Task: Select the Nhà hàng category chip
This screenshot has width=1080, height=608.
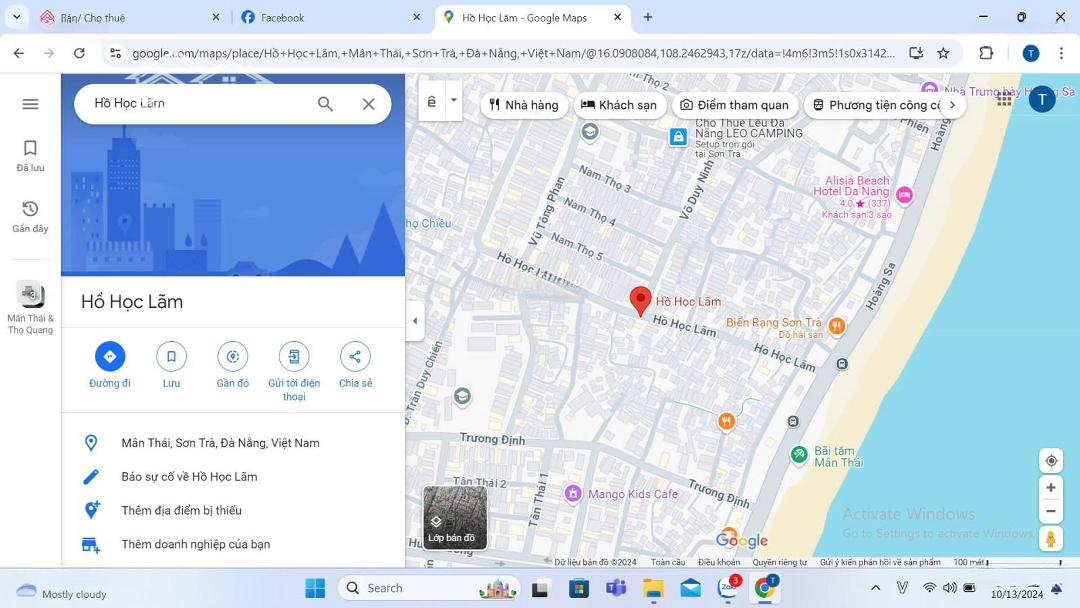Action: [x=524, y=105]
